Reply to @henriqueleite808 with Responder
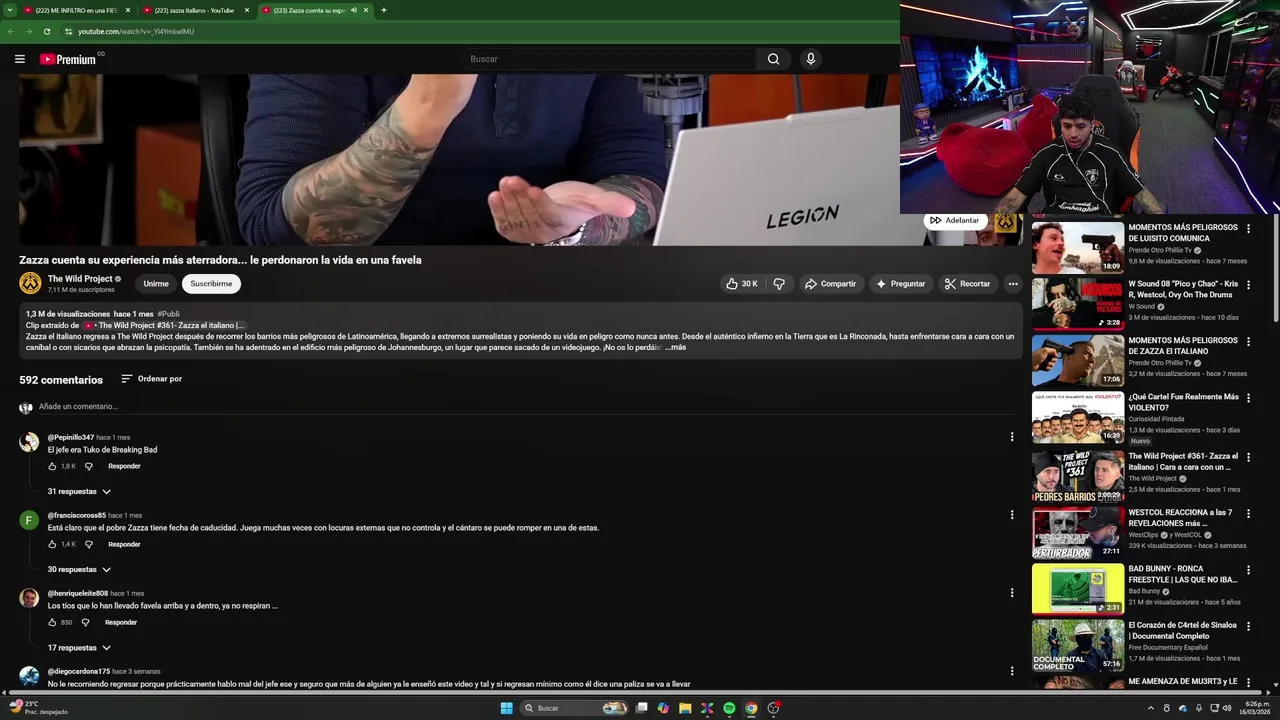Screen dimensions: 1280x720 coord(121,622)
